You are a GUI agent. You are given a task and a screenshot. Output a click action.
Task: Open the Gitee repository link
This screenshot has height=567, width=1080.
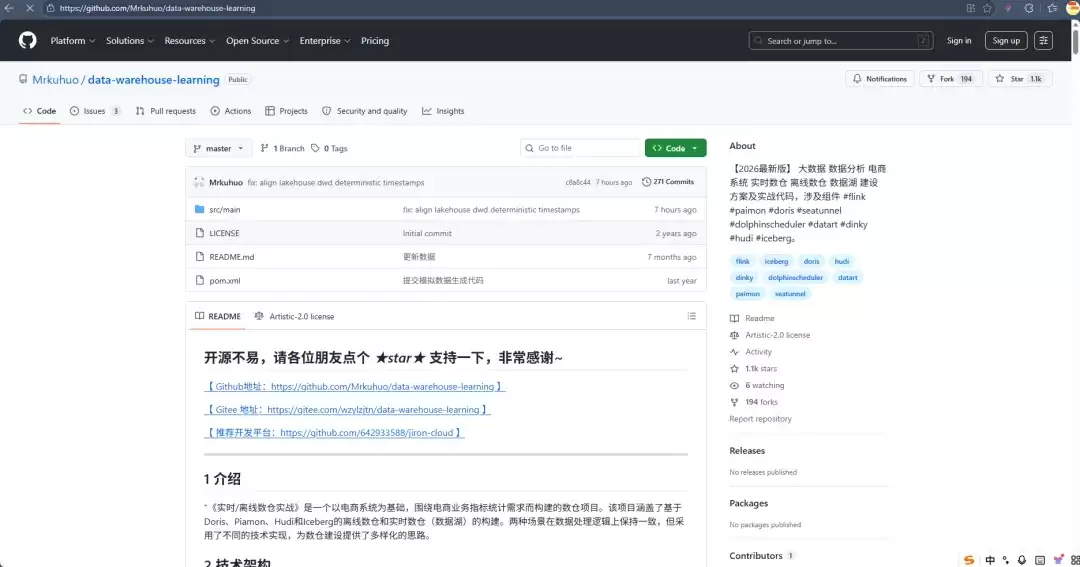click(347, 410)
